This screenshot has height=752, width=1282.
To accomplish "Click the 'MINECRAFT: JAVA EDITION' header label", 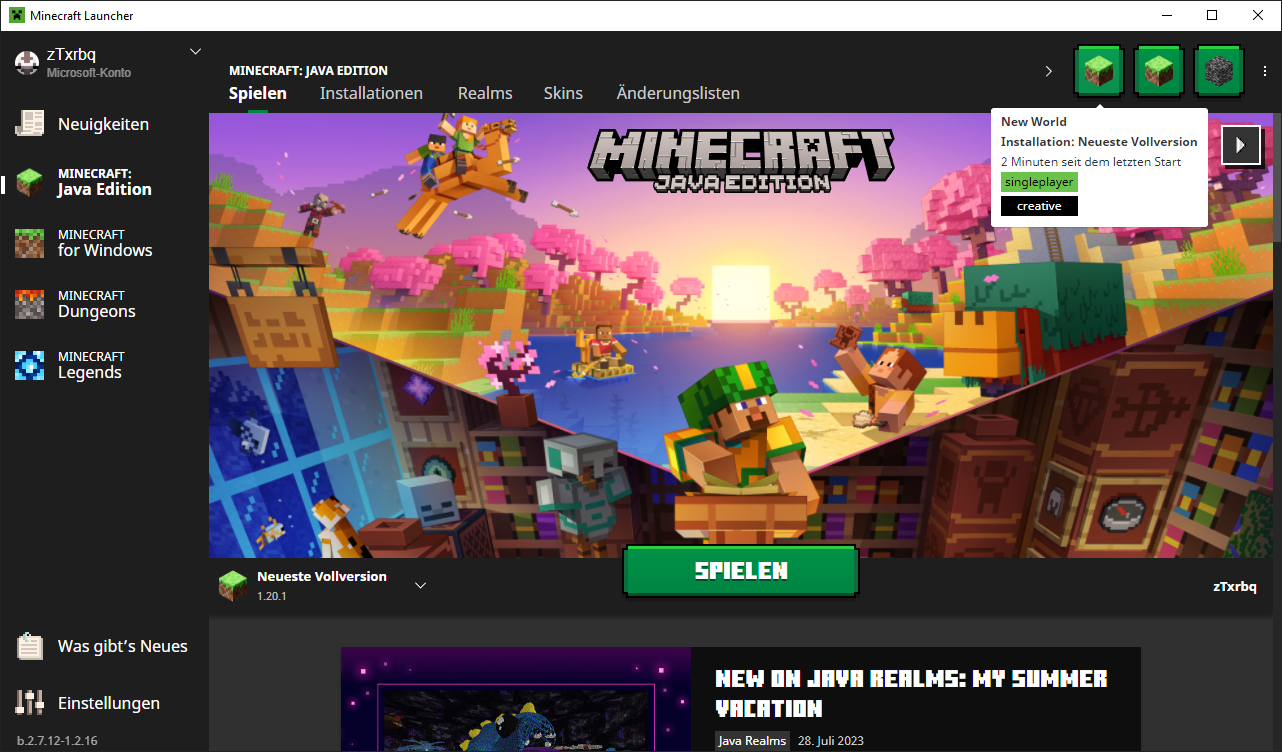I will pyautogui.click(x=308, y=71).
